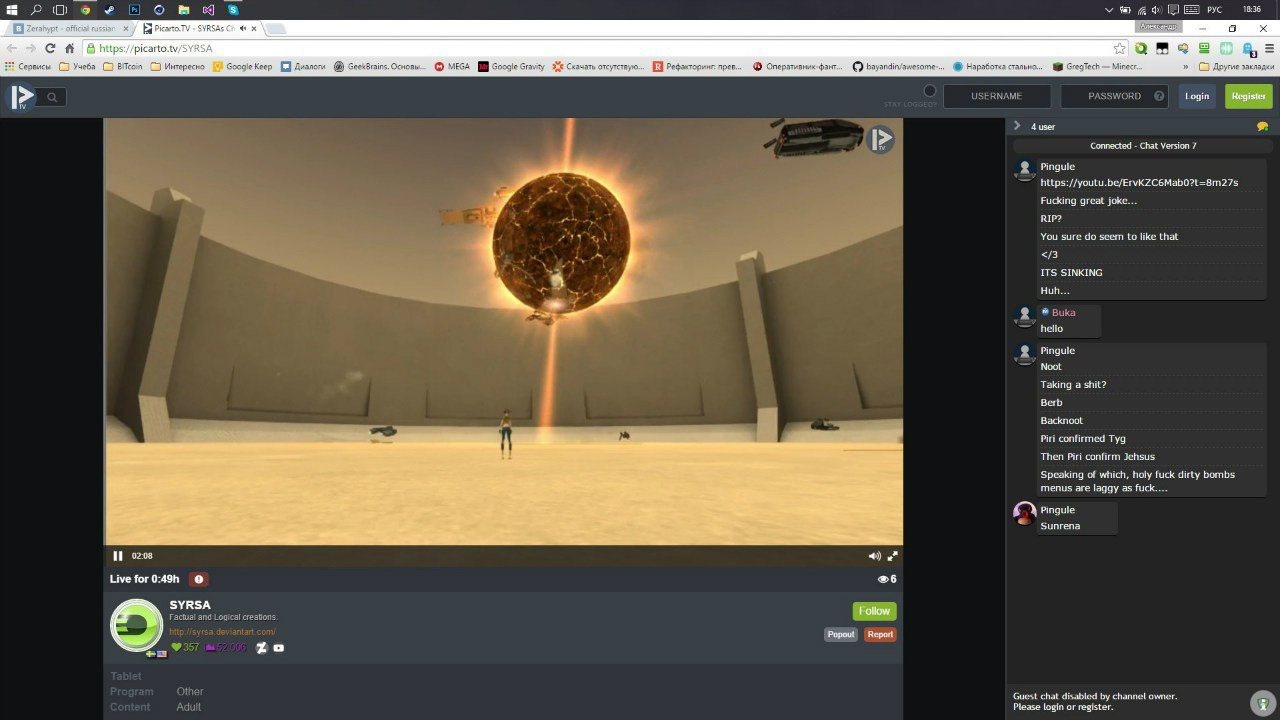Show hidden system tray icons chevron
The width and height of the screenshot is (1280, 720).
1109,9
